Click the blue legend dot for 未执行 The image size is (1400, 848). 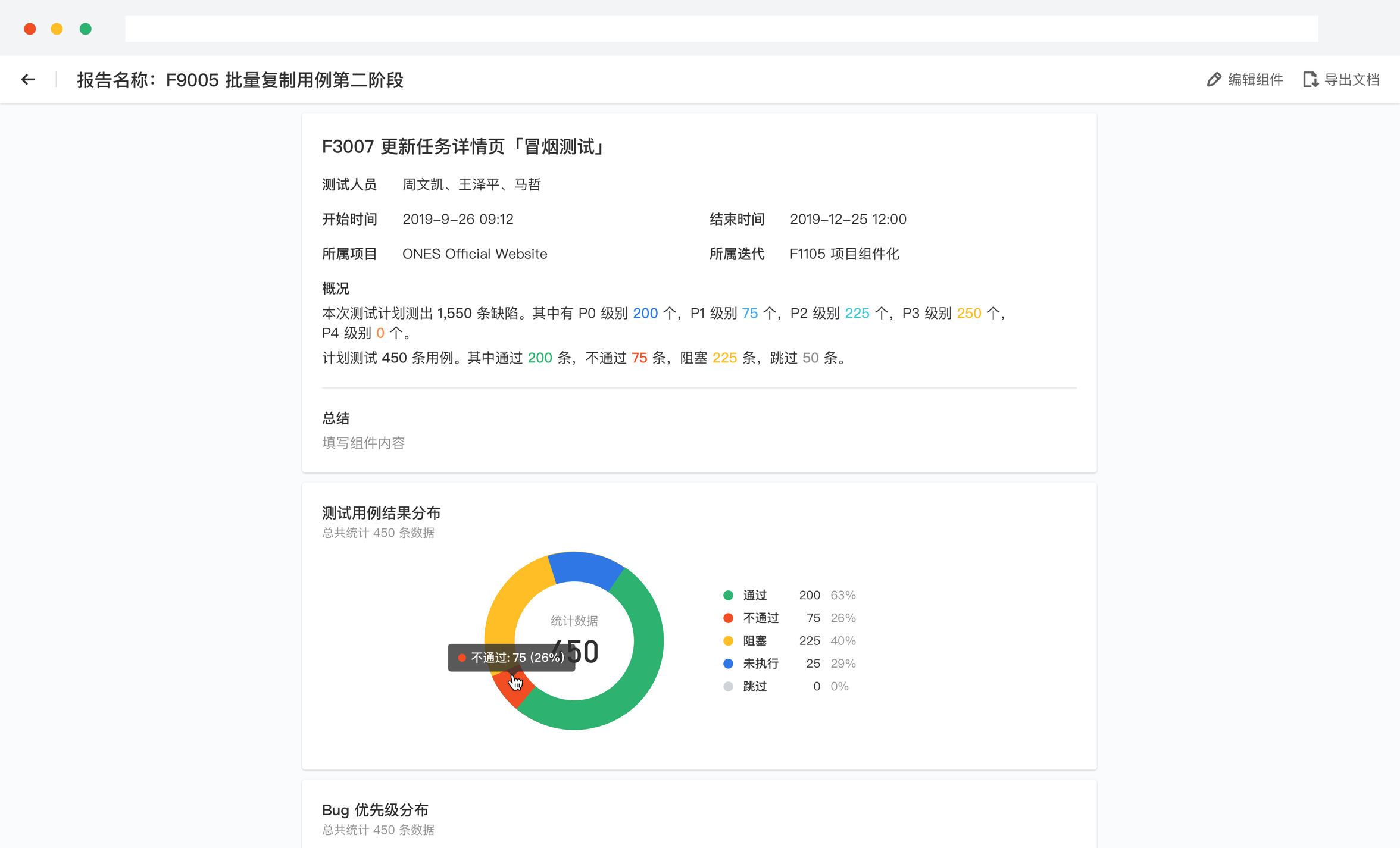729,664
